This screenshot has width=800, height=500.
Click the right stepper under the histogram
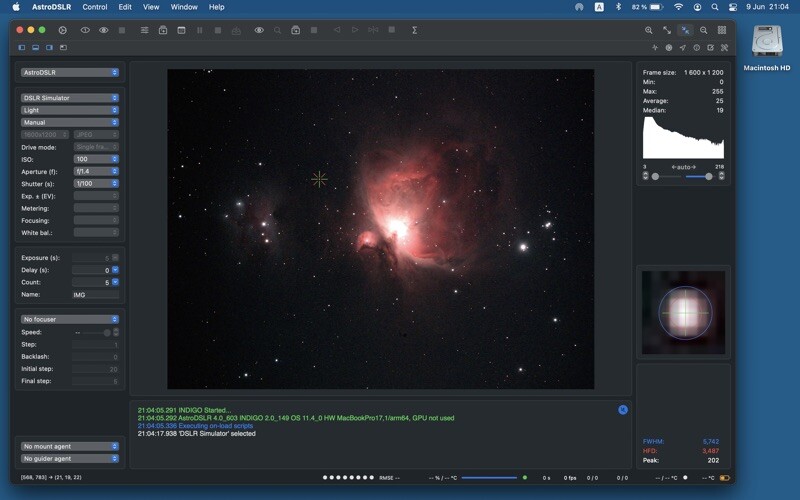tap(721, 176)
